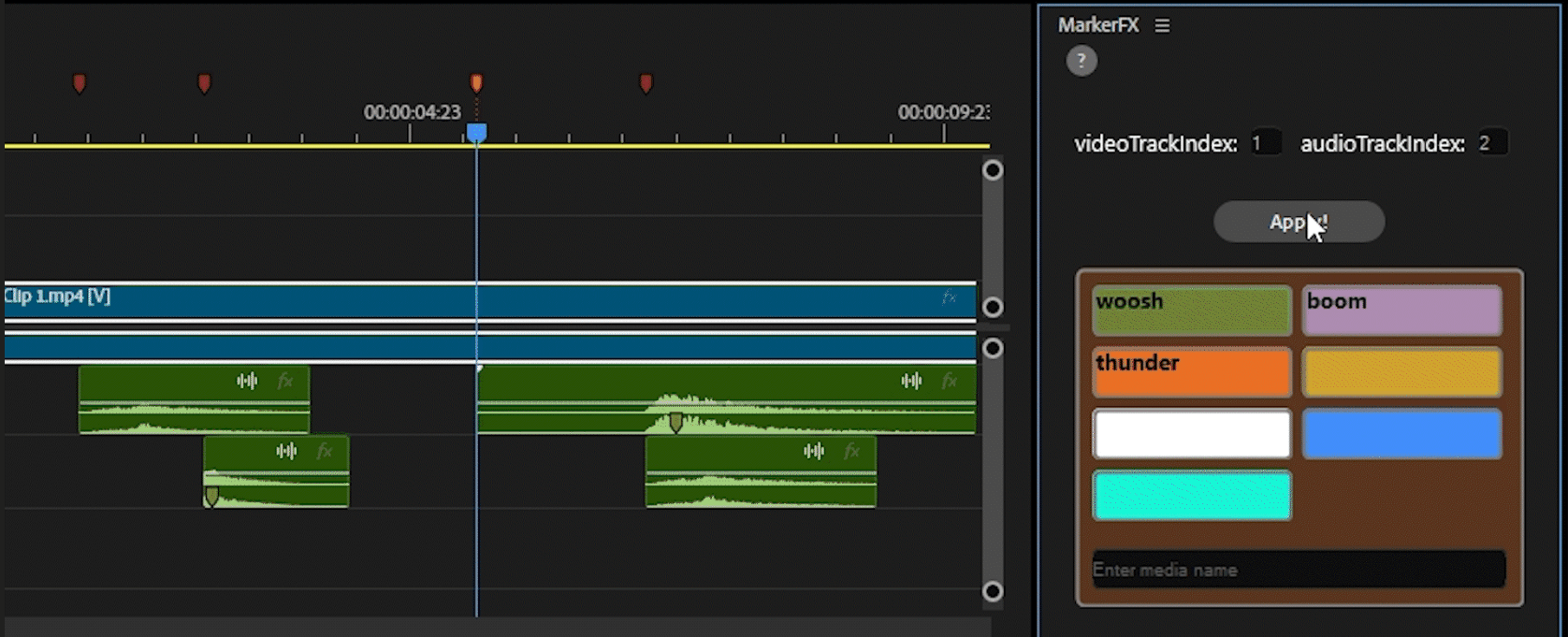Click the videoTrackIndex value field
Viewport: 1568px width, 637px height.
[x=1265, y=143]
